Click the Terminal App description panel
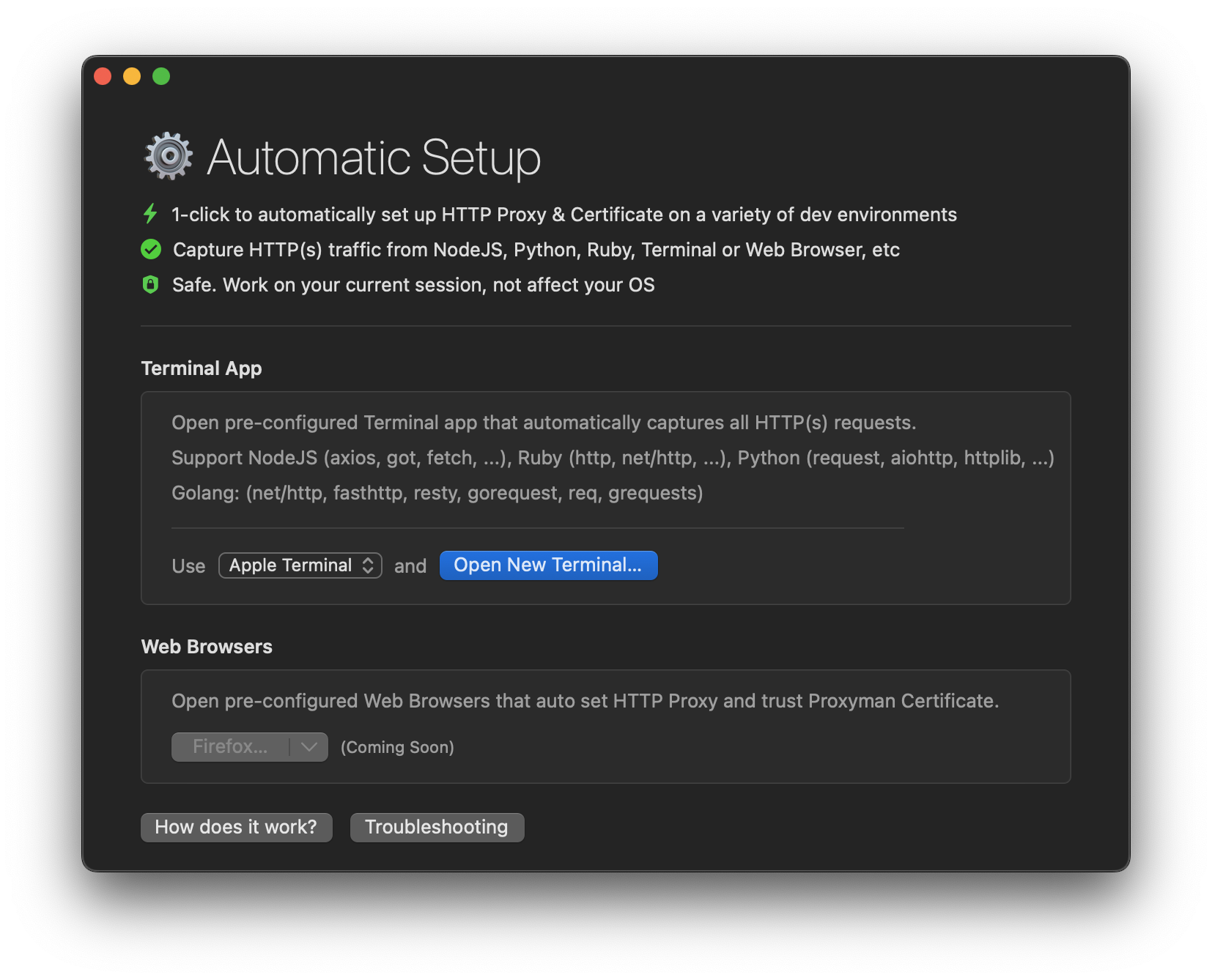Viewport: 1212px width, 980px height. pos(606,458)
